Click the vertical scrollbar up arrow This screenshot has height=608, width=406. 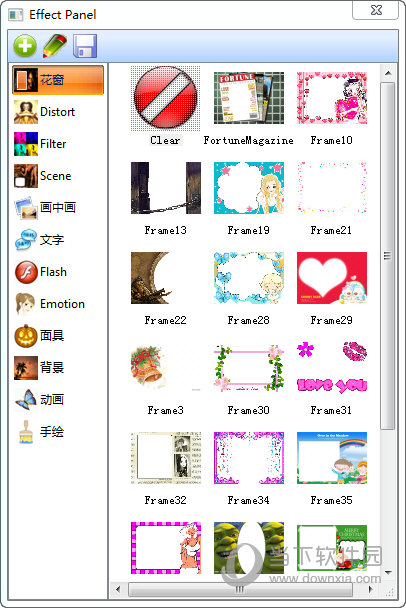point(388,73)
